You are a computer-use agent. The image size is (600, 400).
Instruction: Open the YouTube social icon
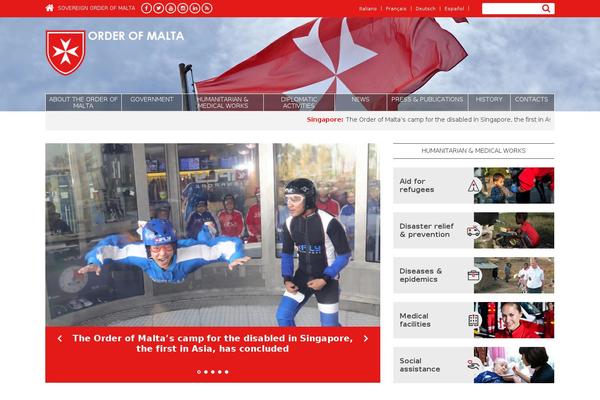click(x=171, y=8)
